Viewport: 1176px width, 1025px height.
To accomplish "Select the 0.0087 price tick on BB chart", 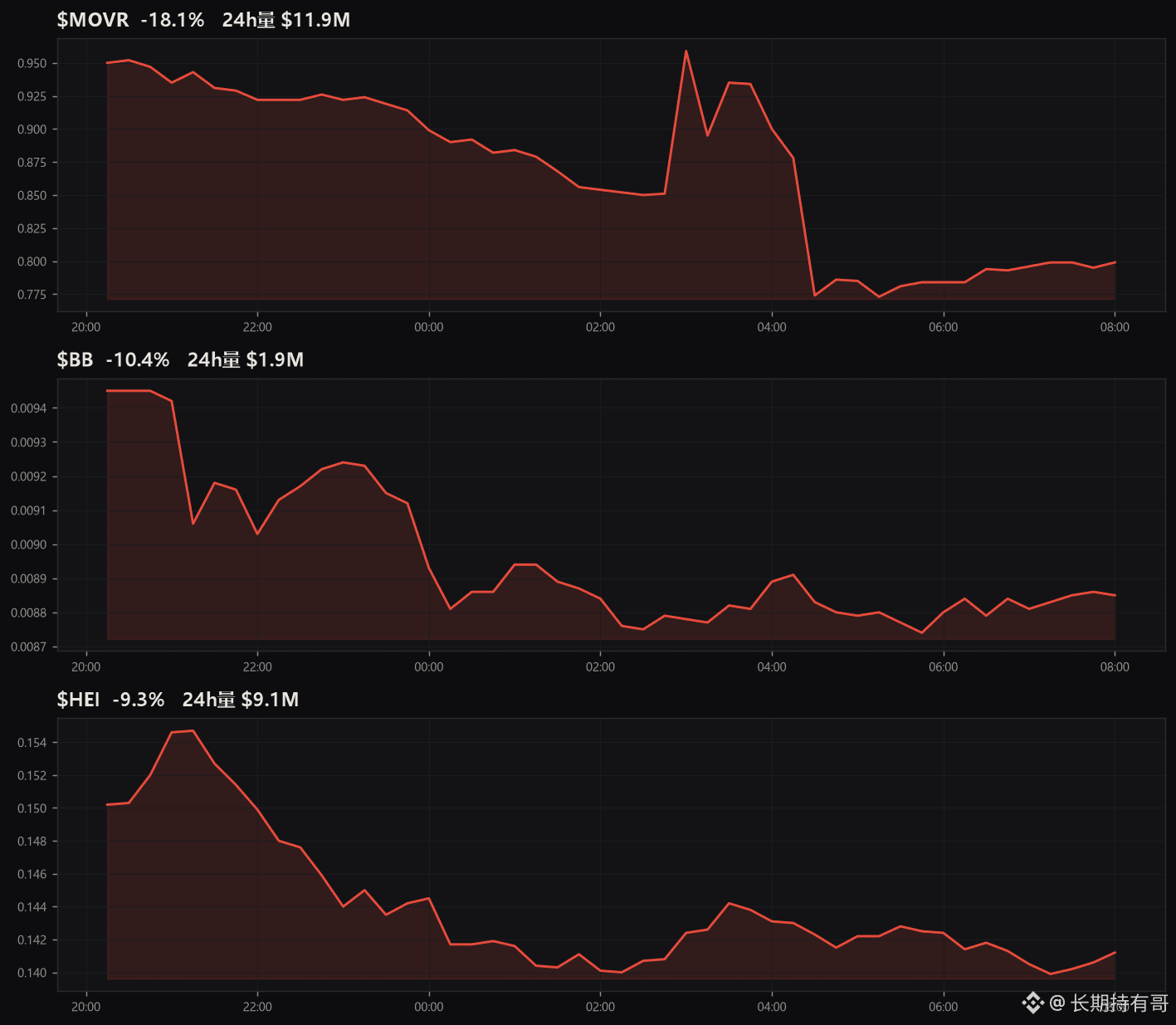I will [29, 647].
